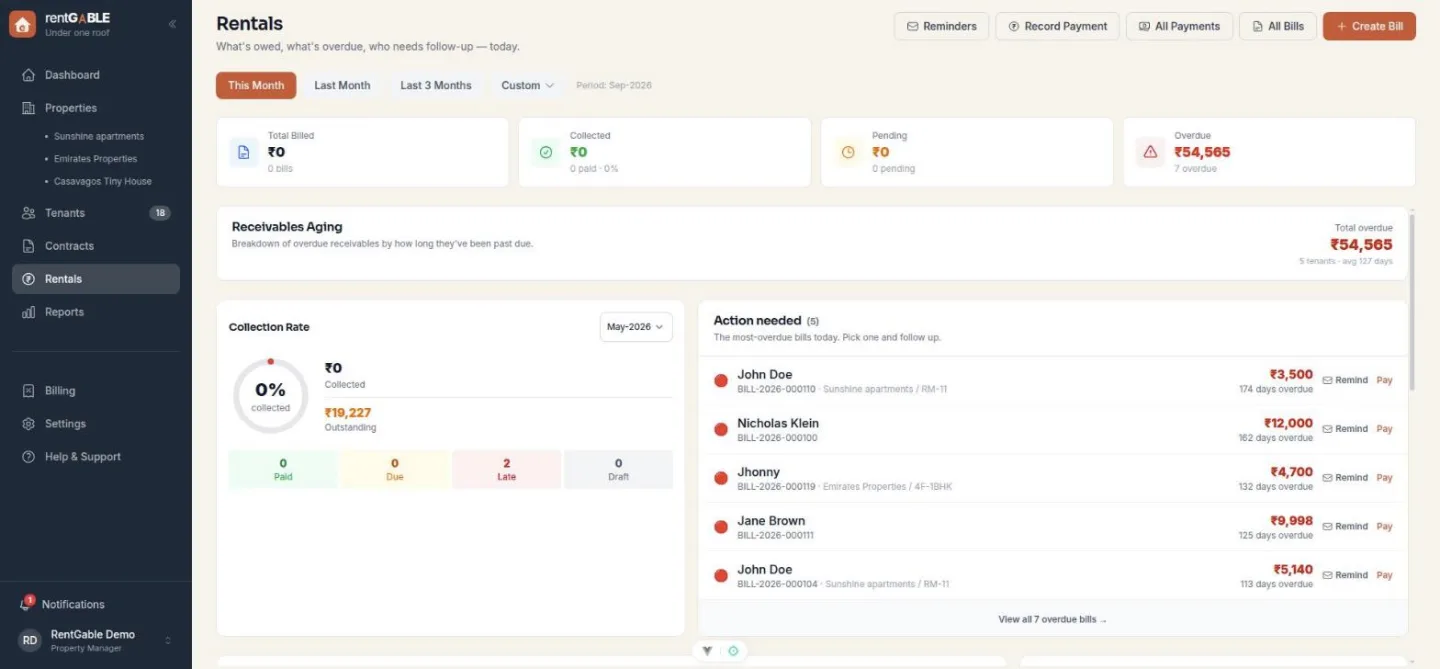Screen dimensions: 1440x669
Task: Open the Reports menu item
Action: [x=96, y=312]
